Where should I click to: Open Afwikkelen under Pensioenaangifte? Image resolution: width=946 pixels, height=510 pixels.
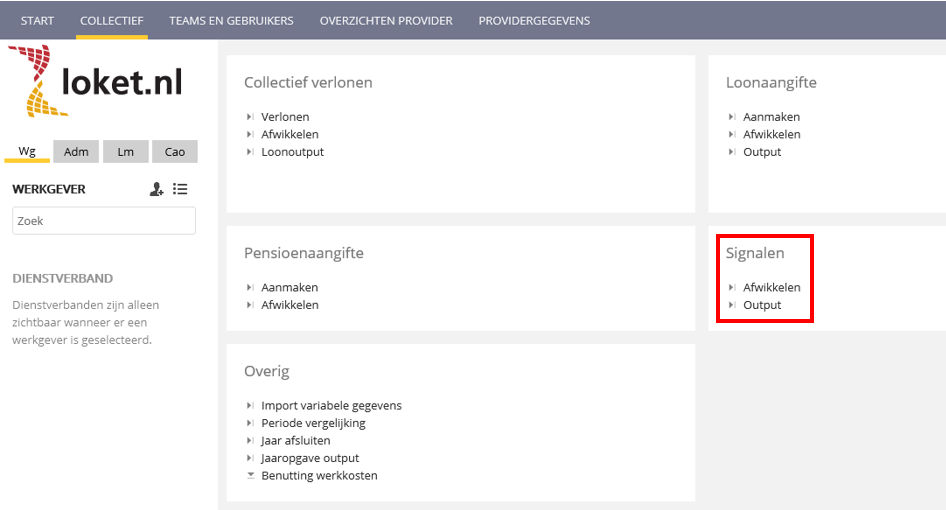290,305
